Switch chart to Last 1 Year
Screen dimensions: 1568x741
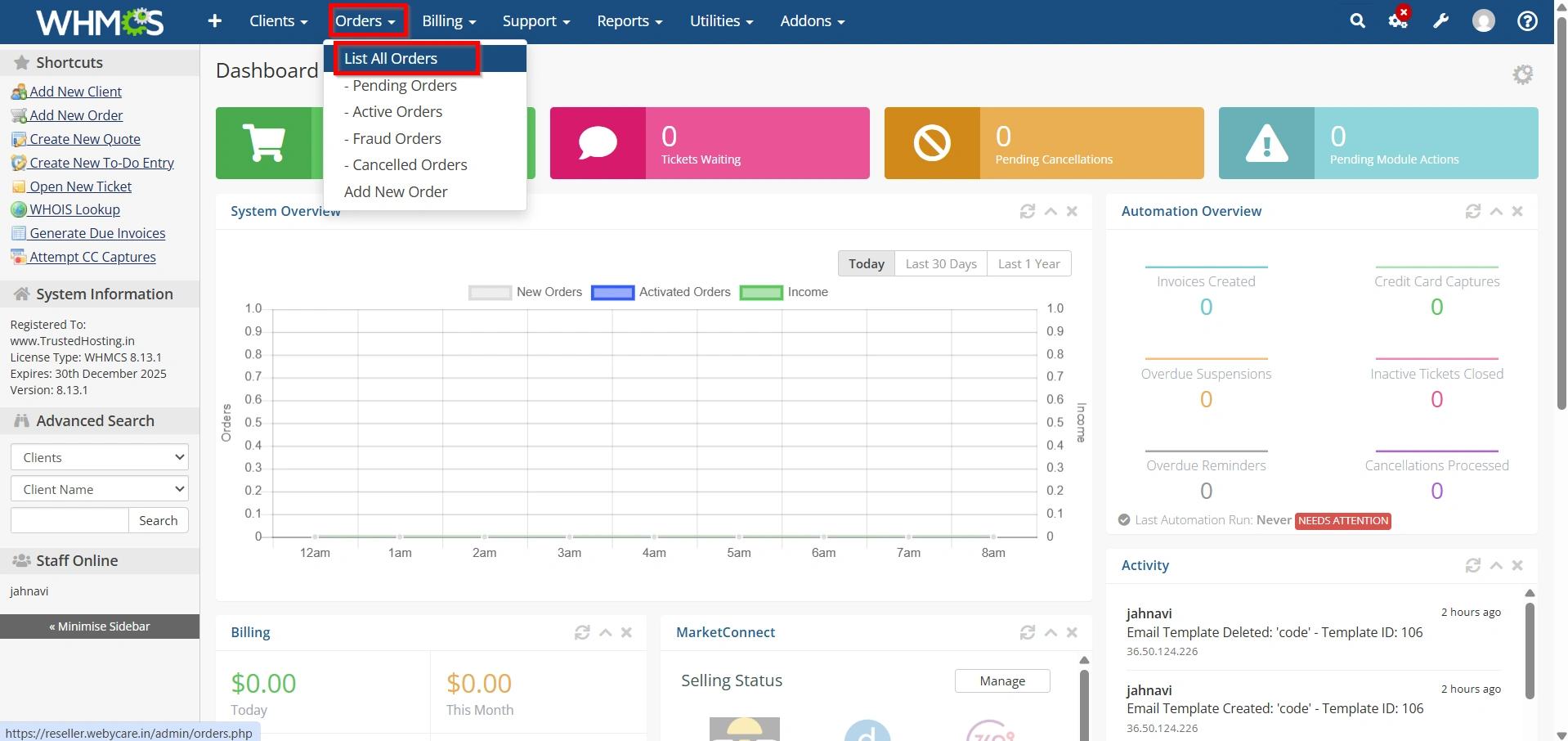coord(1029,263)
